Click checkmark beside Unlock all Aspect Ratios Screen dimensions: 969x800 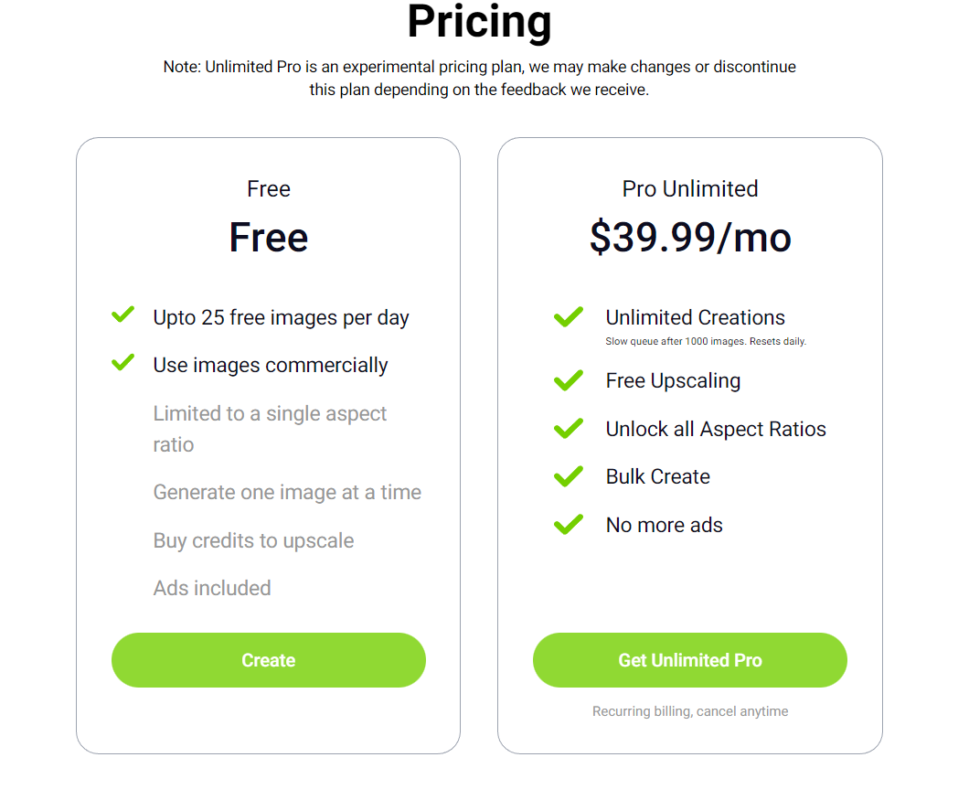coord(568,429)
